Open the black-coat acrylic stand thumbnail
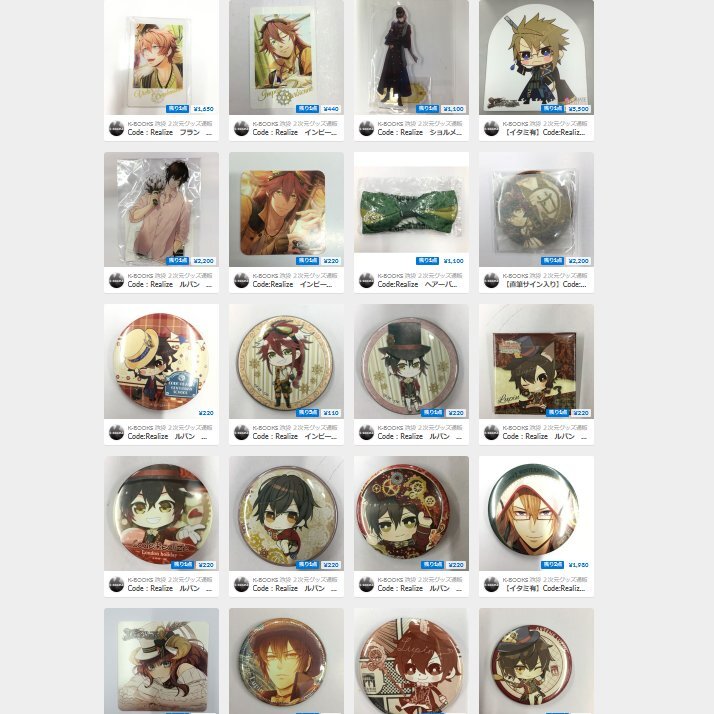This screenshot has height=714, width=714. tap(411, 57)
